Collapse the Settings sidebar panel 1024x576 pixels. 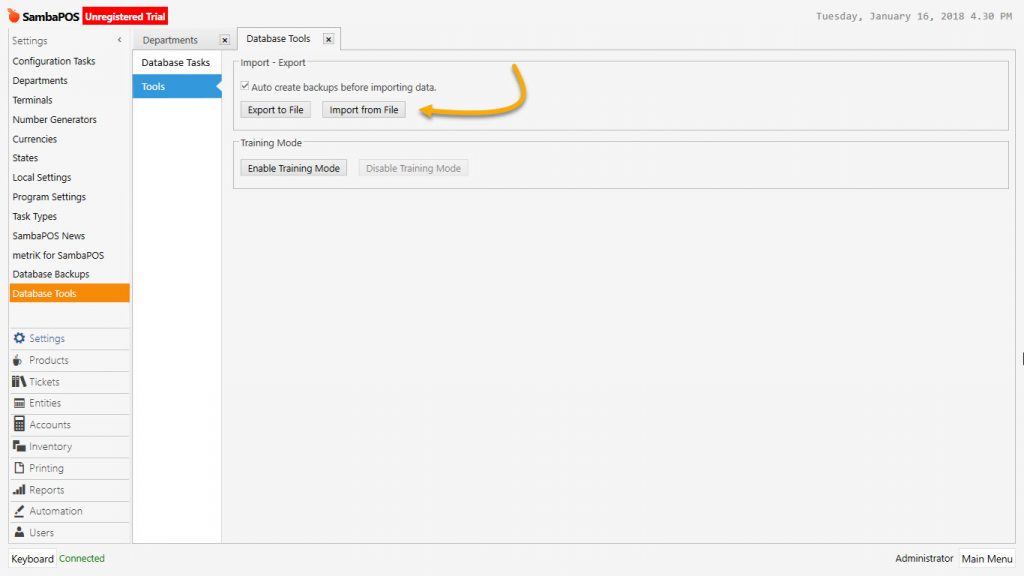click(x=120, y=40)
